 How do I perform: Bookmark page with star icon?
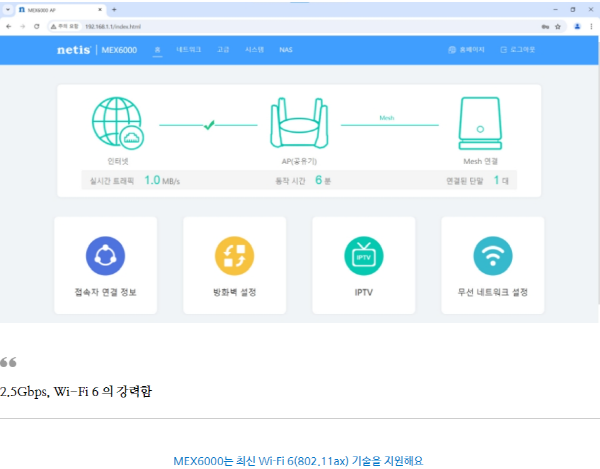[558, 26]
